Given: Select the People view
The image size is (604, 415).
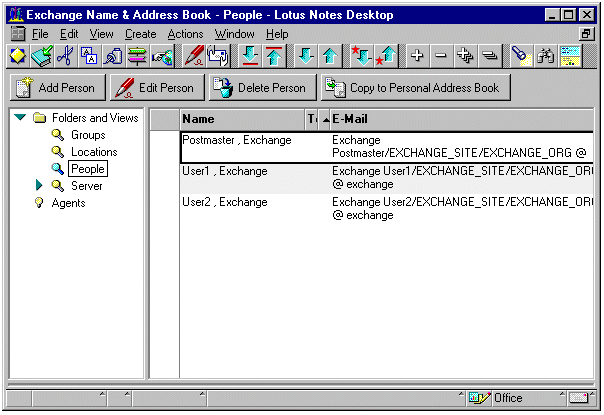Looking at the screenshot, I should [x=88, y=169].
